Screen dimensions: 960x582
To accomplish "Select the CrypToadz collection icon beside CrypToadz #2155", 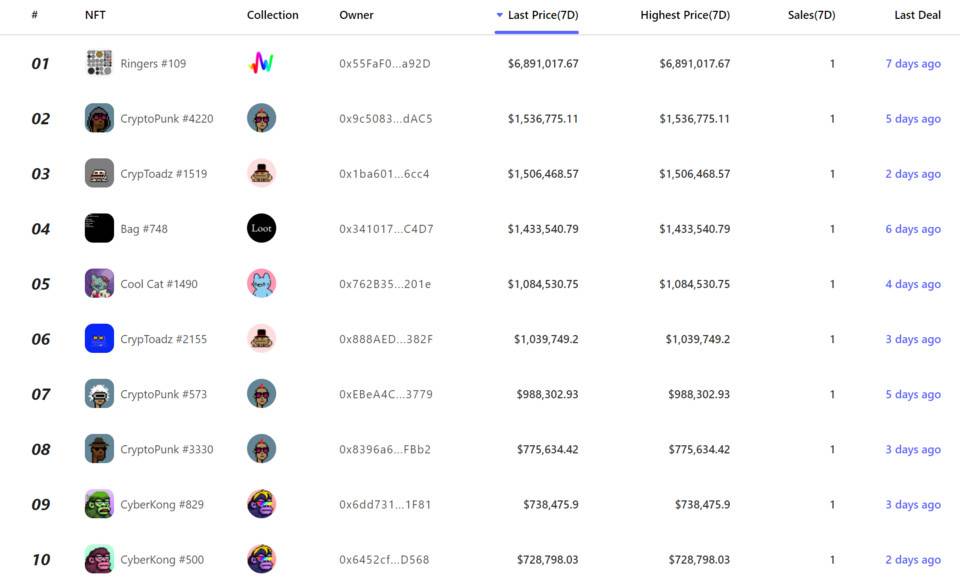I will pos(261,338).
